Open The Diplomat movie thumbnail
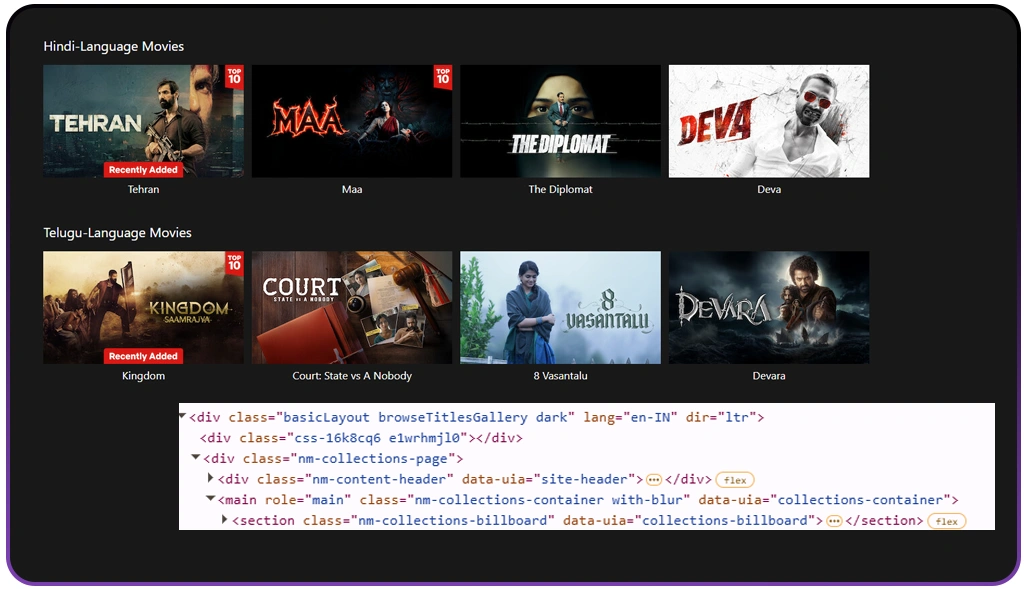The height and width of the screenshot is (589, 1026). pyautogui.click(x=560, y=121)
